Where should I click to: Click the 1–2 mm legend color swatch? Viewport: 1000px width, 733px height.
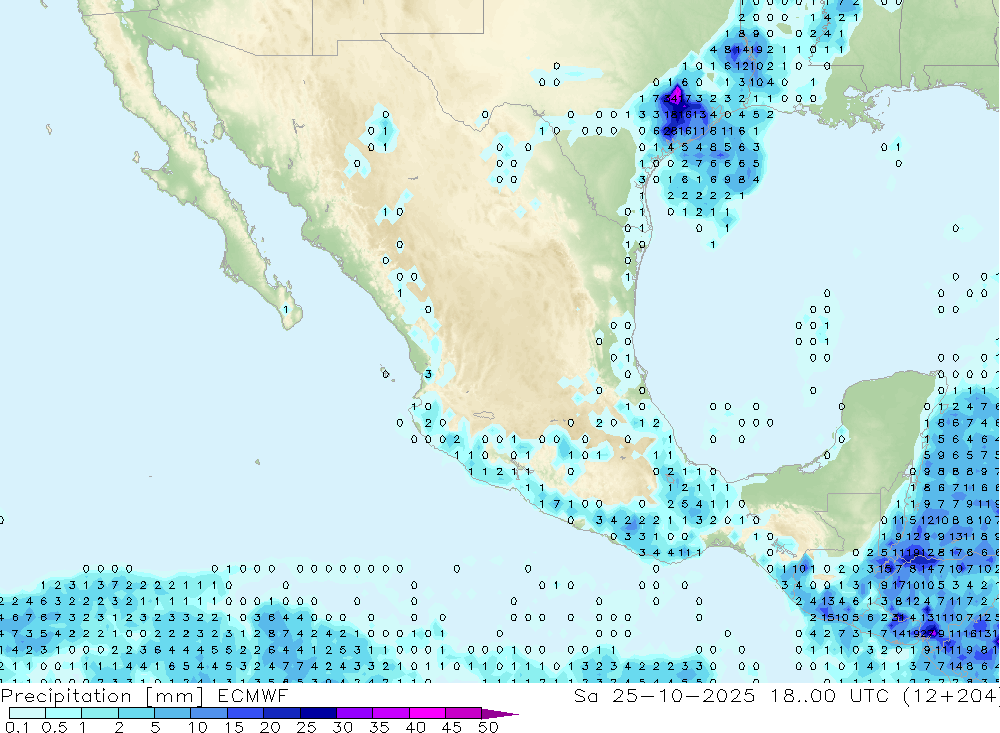(x=100, y=713)
